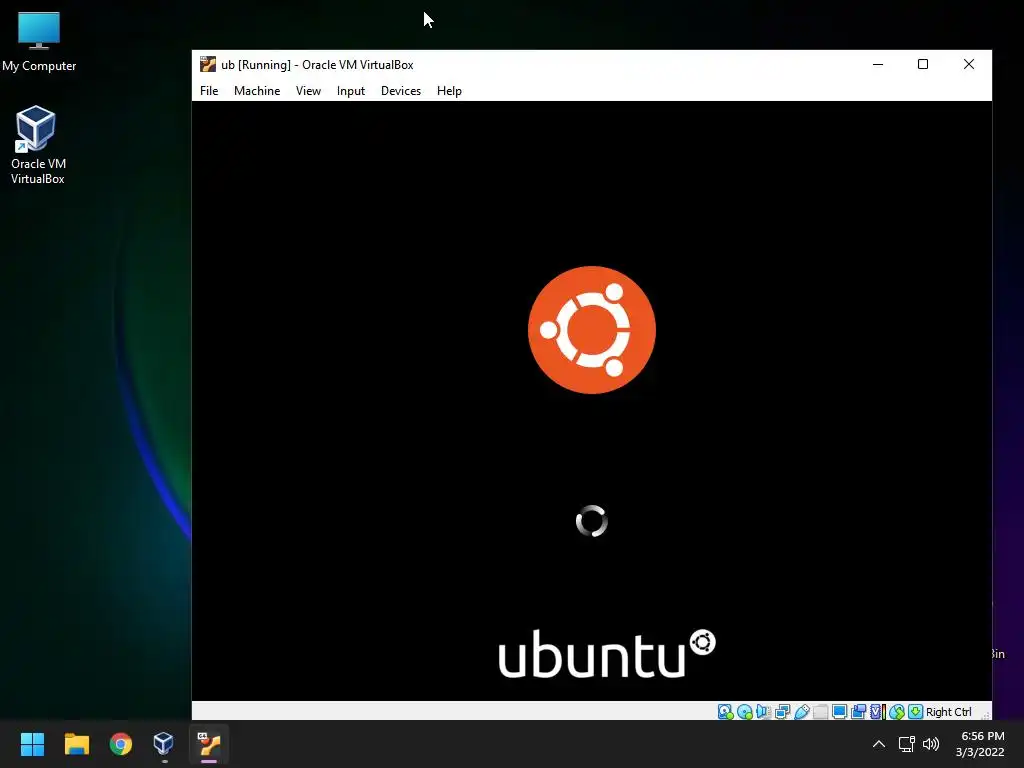Click the network adapters status icon
Image resolution: width=1024 pixels, height=768 pixels.
(x=782, y=712)
